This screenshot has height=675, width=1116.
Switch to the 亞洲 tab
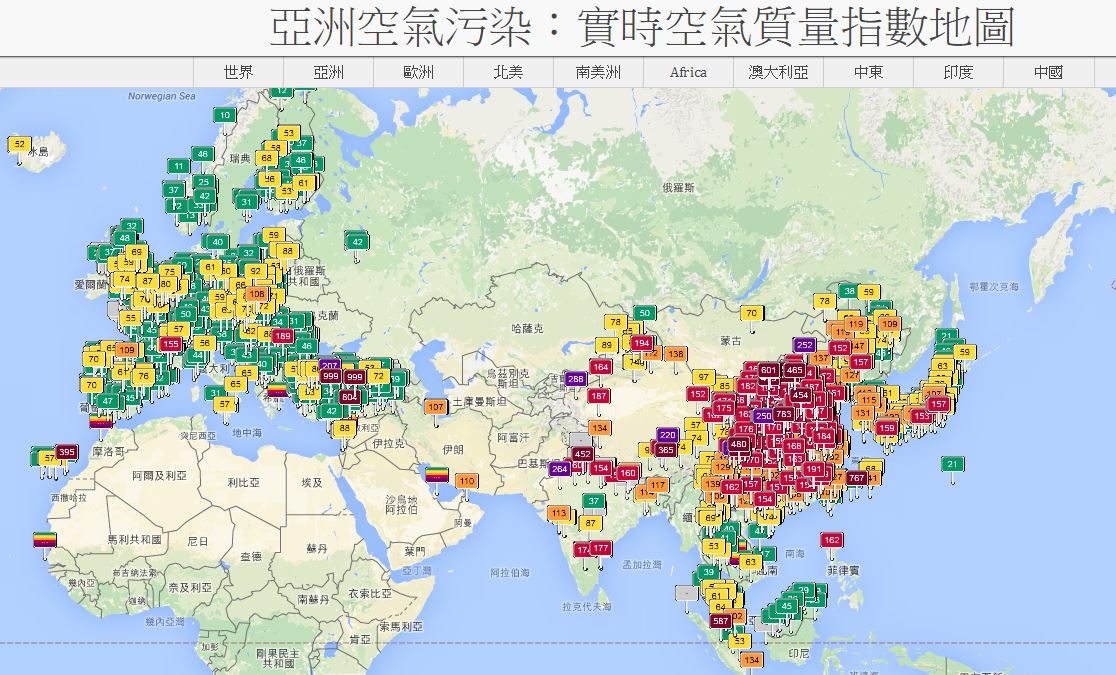pos(329,72)
